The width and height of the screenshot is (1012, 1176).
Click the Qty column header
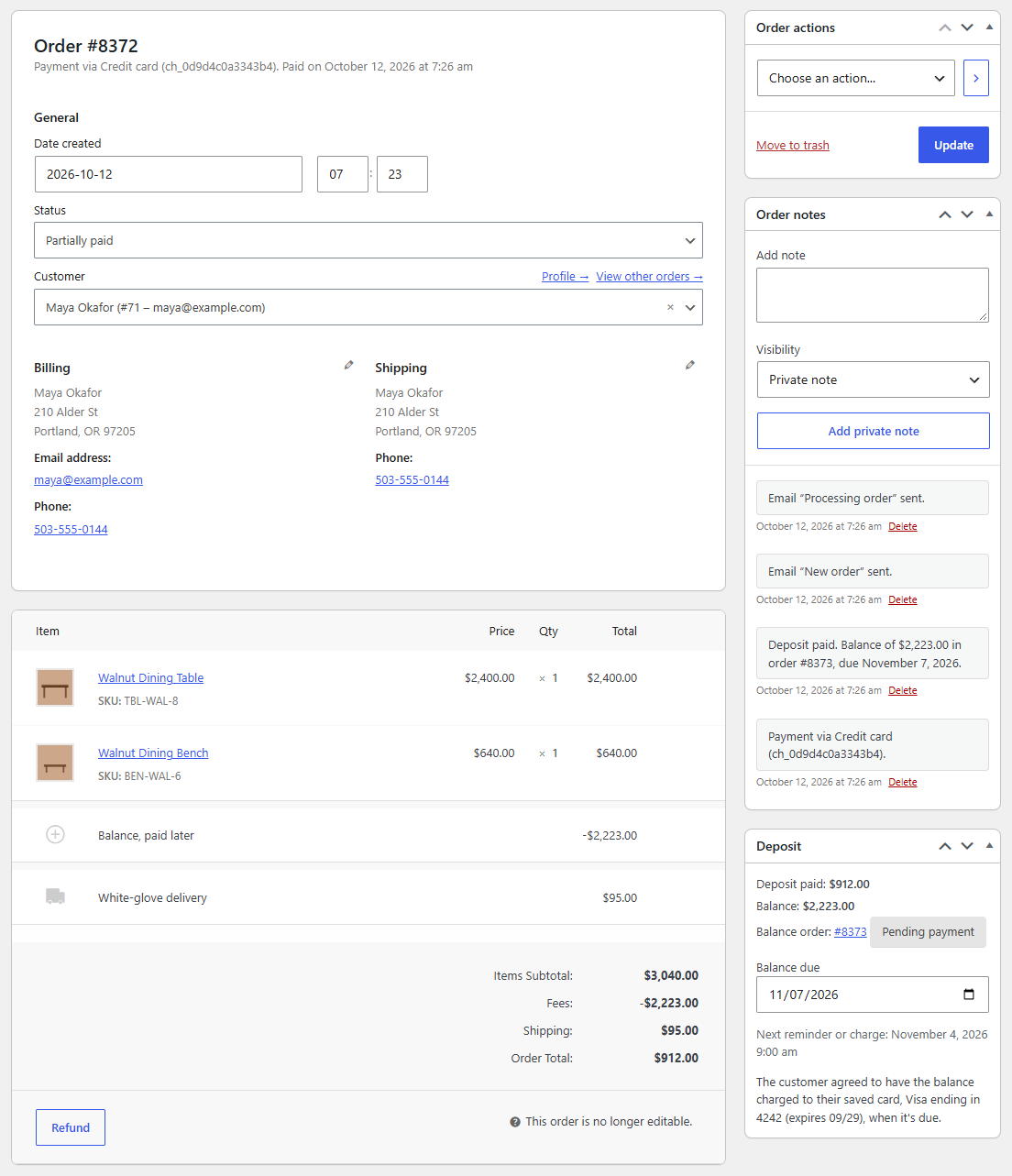click(x=548, y=632)
